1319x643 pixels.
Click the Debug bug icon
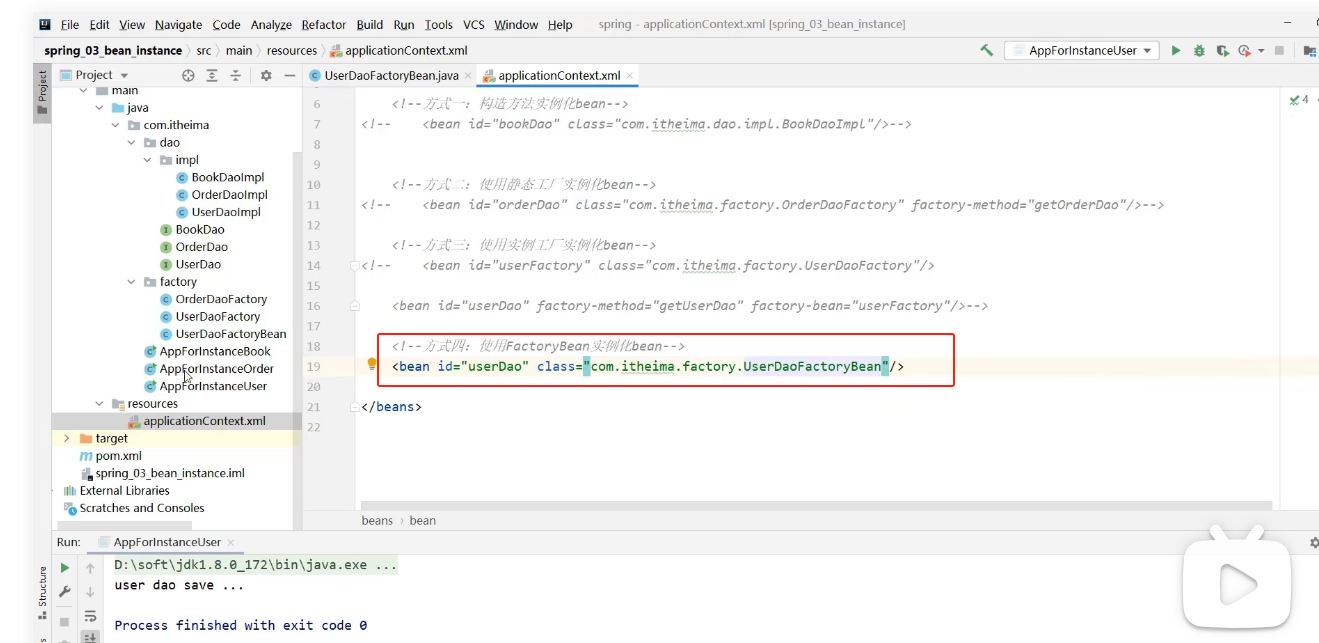click(x=1199, y=50)
